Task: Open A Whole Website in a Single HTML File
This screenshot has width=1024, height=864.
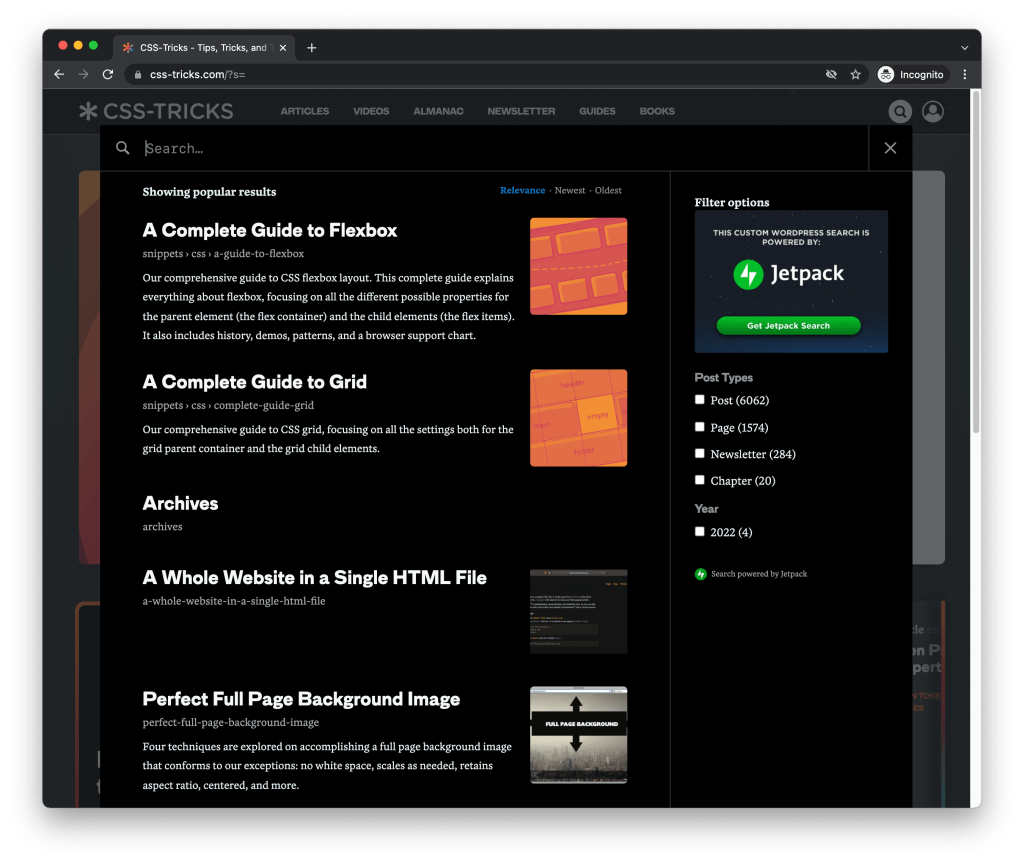Action: (315, 578)
